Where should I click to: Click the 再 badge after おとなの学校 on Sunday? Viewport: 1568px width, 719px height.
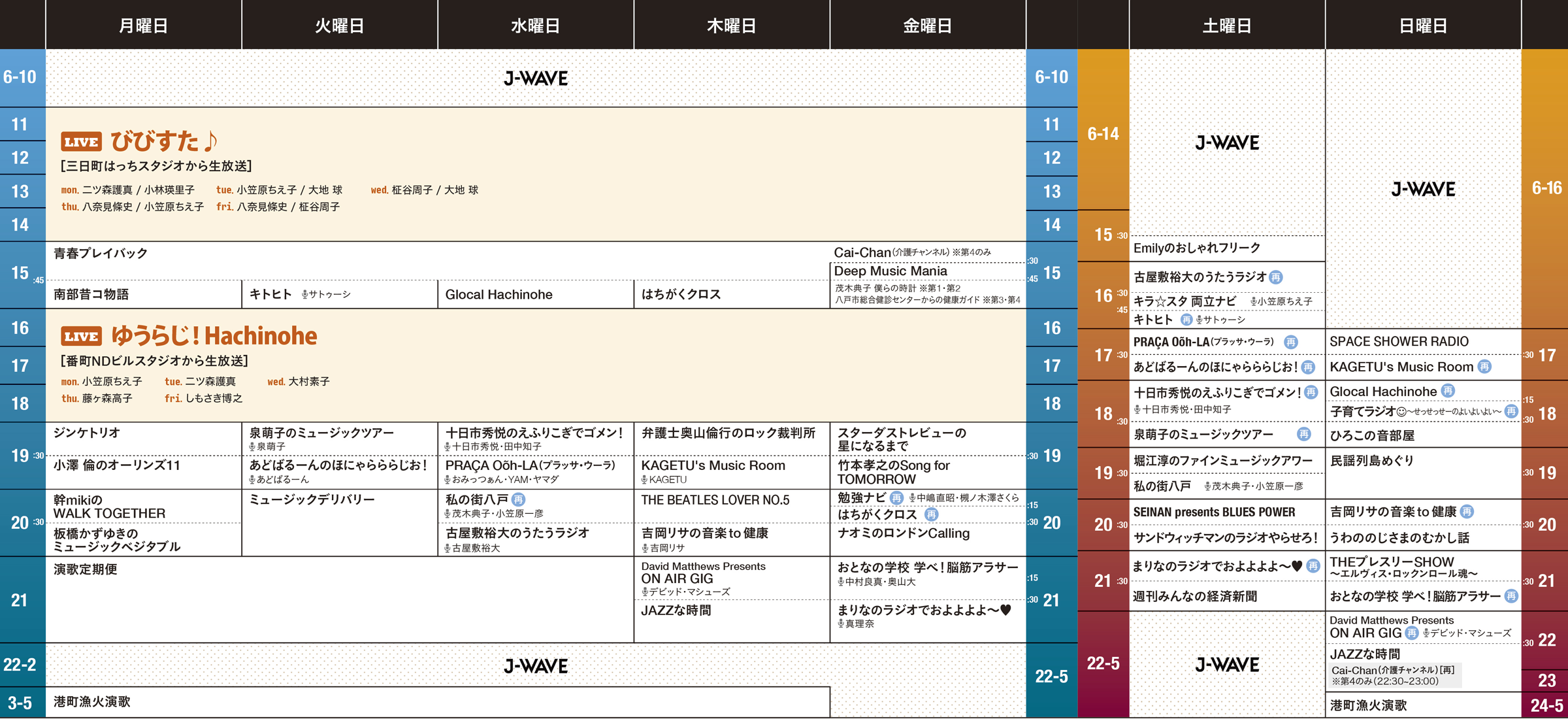[1511, 596]
